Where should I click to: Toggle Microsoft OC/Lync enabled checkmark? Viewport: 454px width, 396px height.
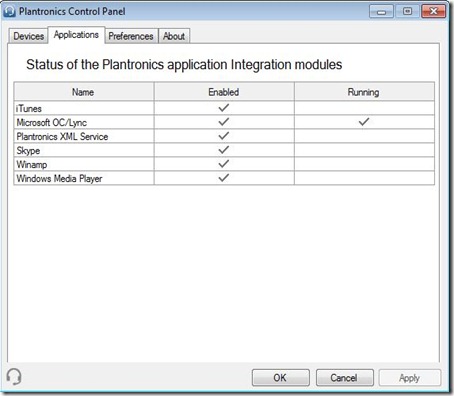[224, 122]
